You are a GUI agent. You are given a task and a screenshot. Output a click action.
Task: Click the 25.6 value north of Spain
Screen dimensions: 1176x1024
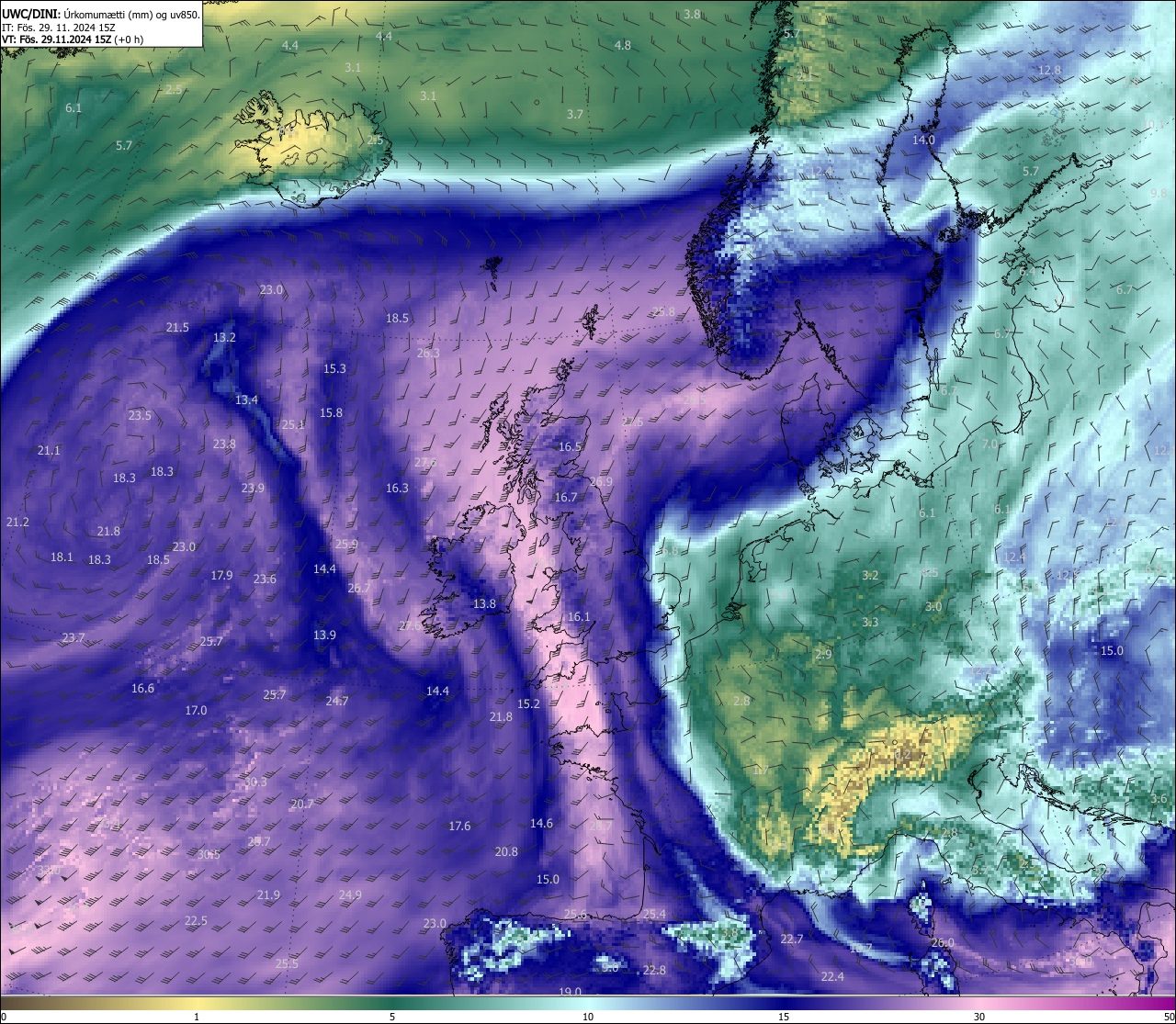pos(575,914)
